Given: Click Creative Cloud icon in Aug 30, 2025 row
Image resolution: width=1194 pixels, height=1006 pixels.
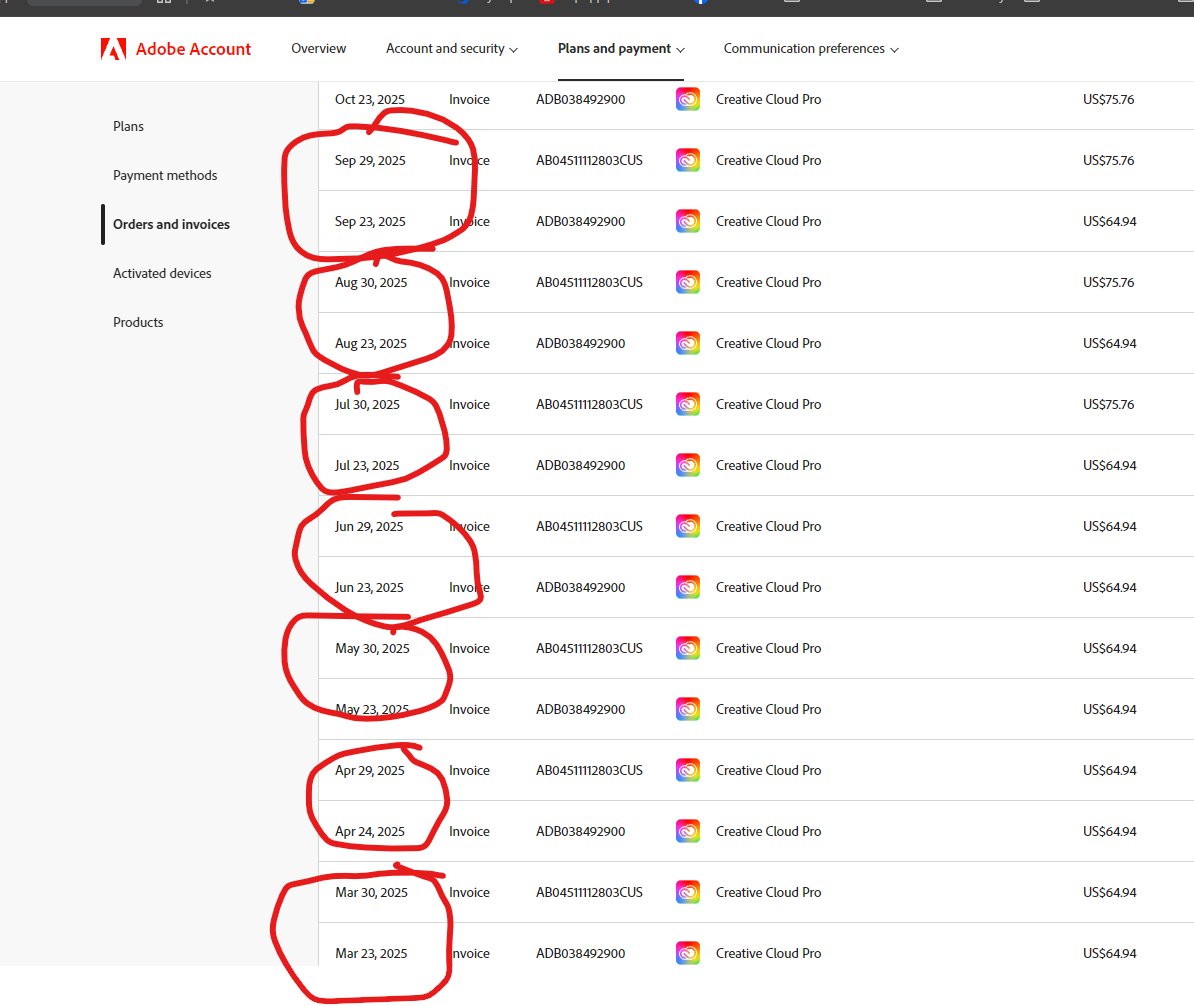Looking at the screenshot, I should point(688,283).
